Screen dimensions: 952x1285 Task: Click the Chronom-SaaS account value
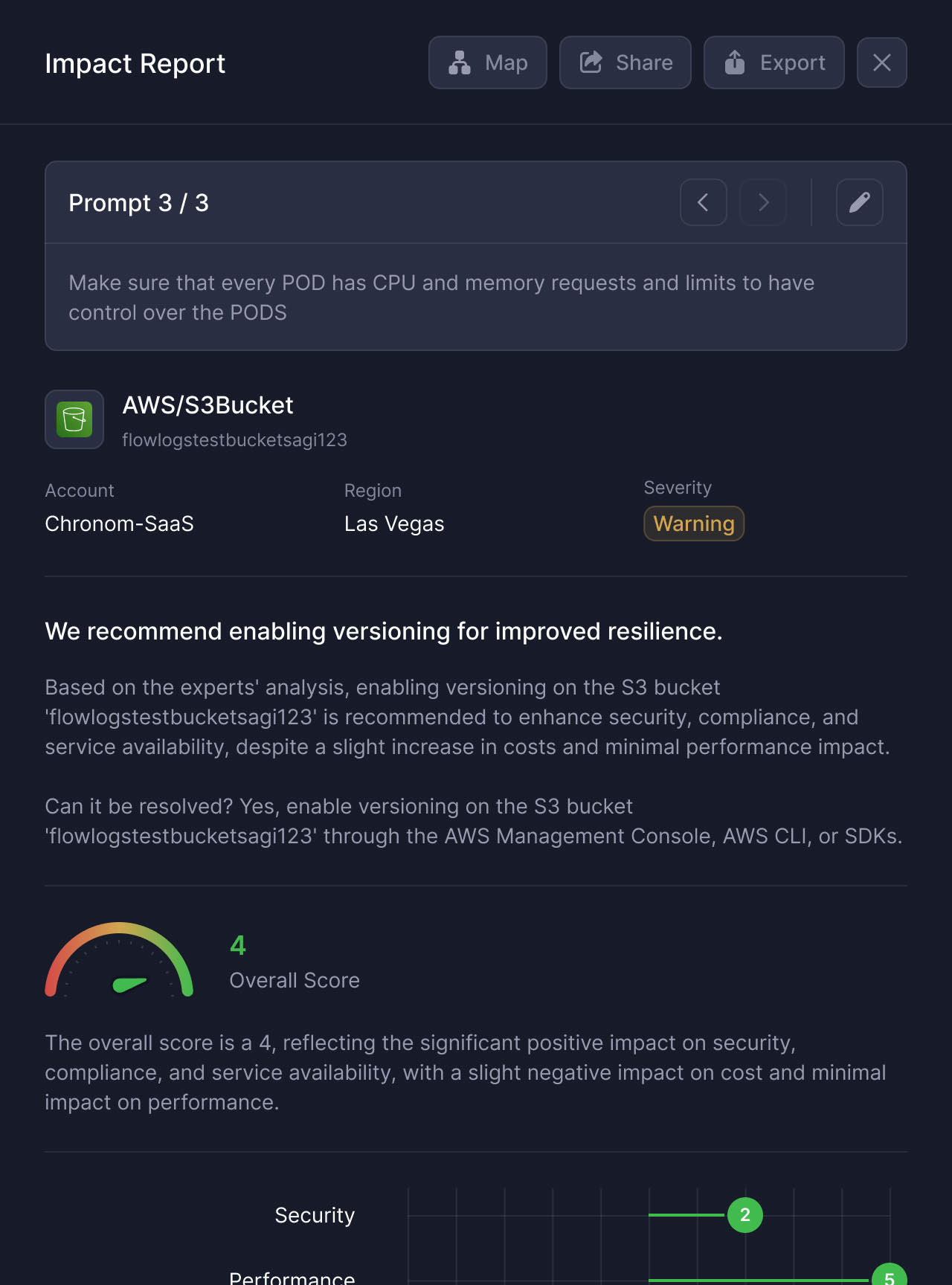(x=119, y=524)
